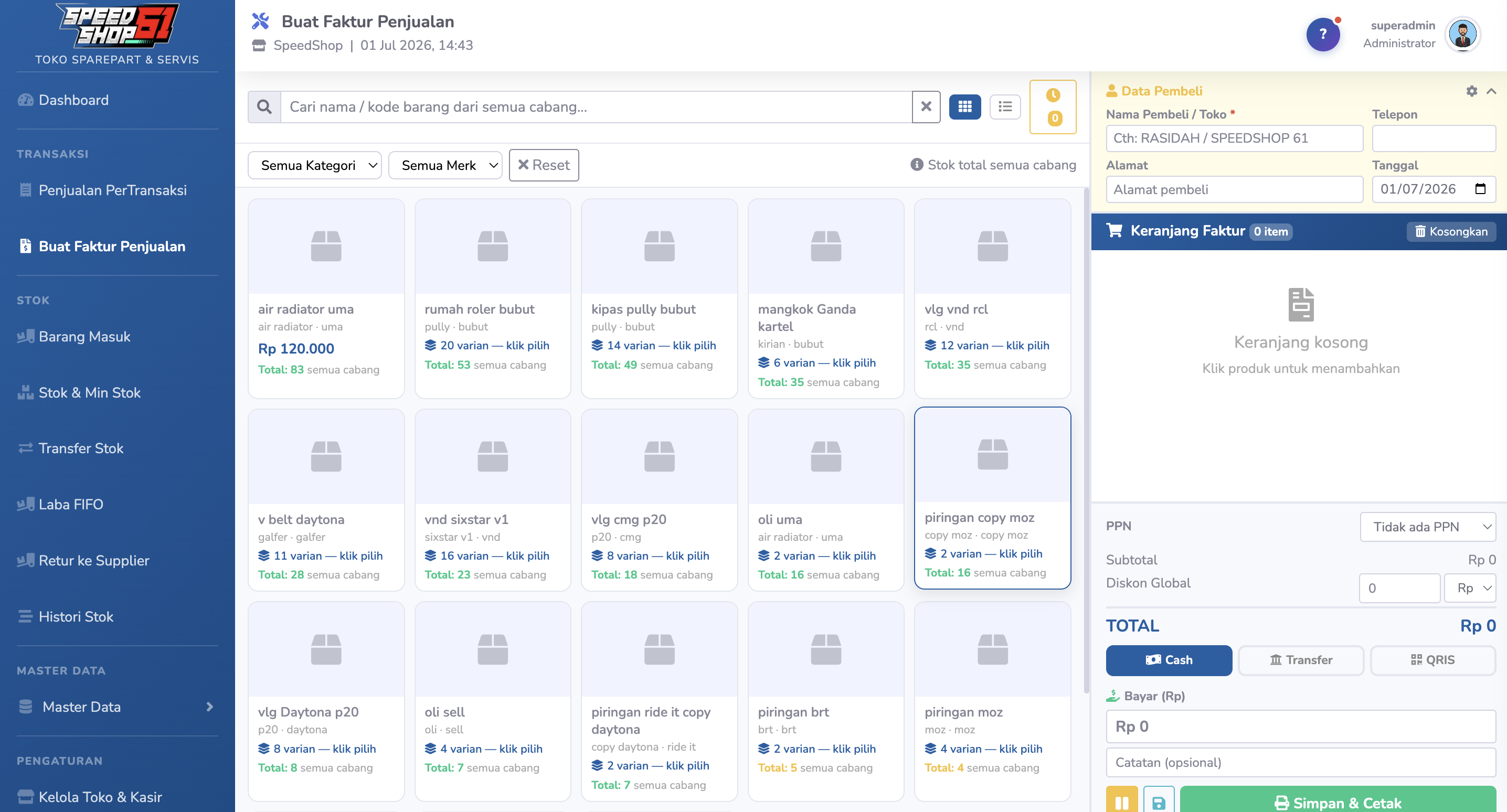Open the help question mark
The width and height of the screenshot is (1507, 812).
point(1323,35)
